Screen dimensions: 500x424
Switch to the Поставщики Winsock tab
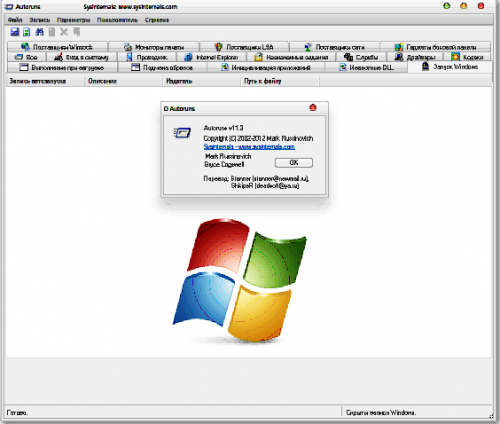(x=57, y=47)
